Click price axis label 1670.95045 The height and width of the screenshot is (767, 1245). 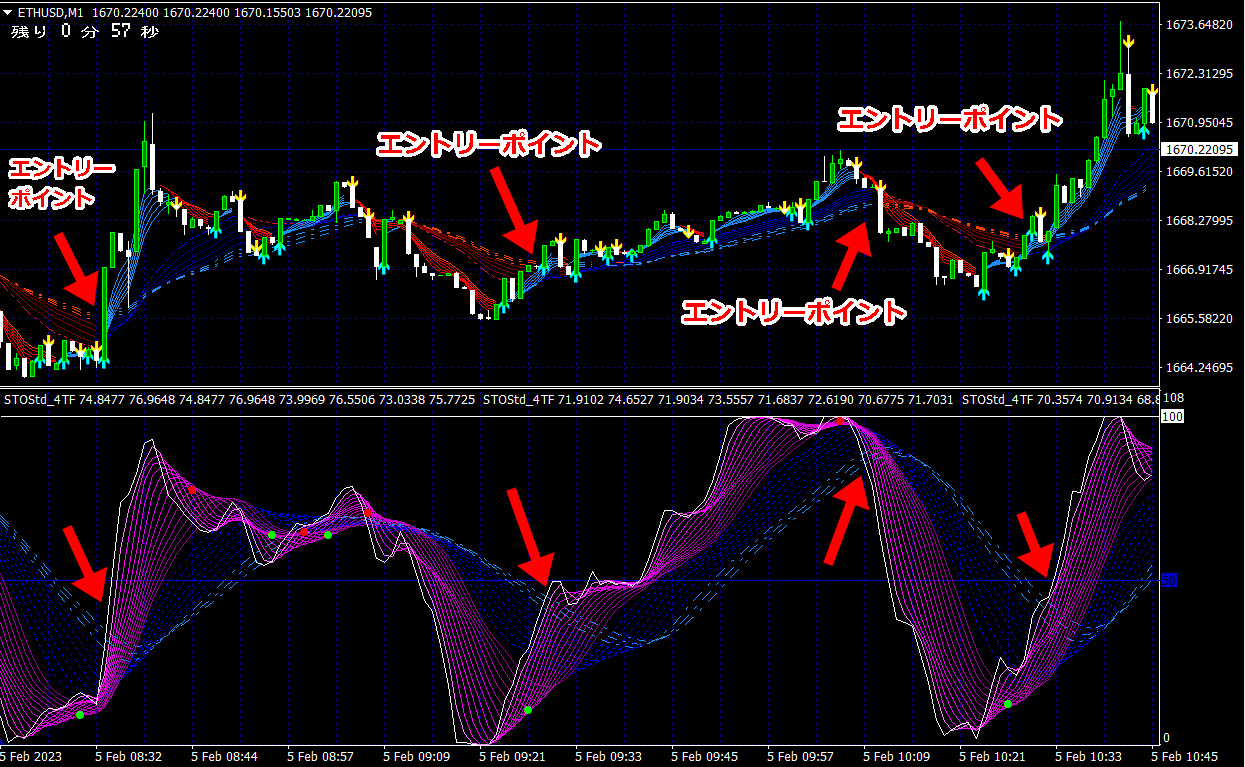[1199, 123]
